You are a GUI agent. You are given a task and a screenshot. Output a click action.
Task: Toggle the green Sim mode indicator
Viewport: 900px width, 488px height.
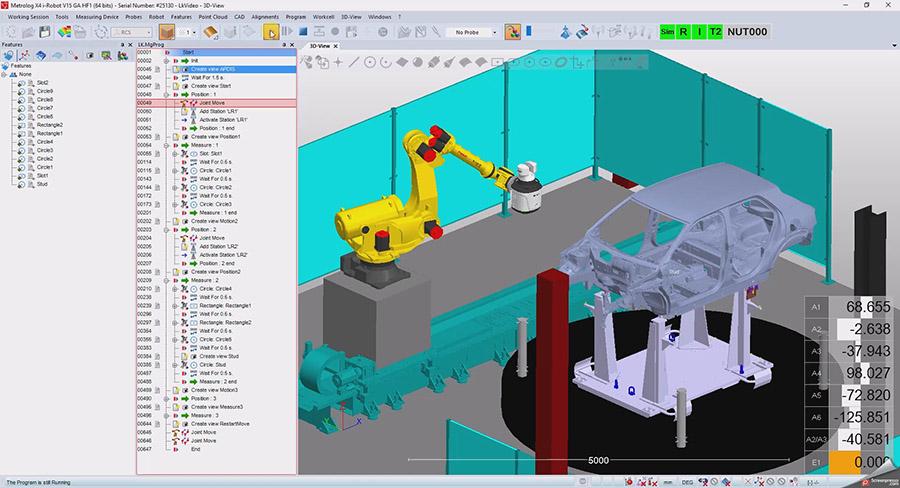pyautogui.click(x=667, y=32)
